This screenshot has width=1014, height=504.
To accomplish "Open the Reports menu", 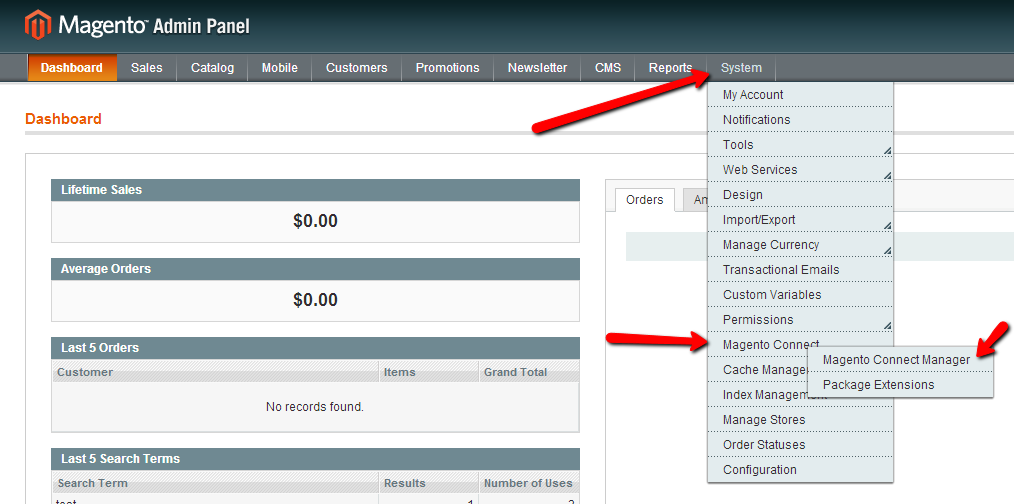I will pos(671,68).
